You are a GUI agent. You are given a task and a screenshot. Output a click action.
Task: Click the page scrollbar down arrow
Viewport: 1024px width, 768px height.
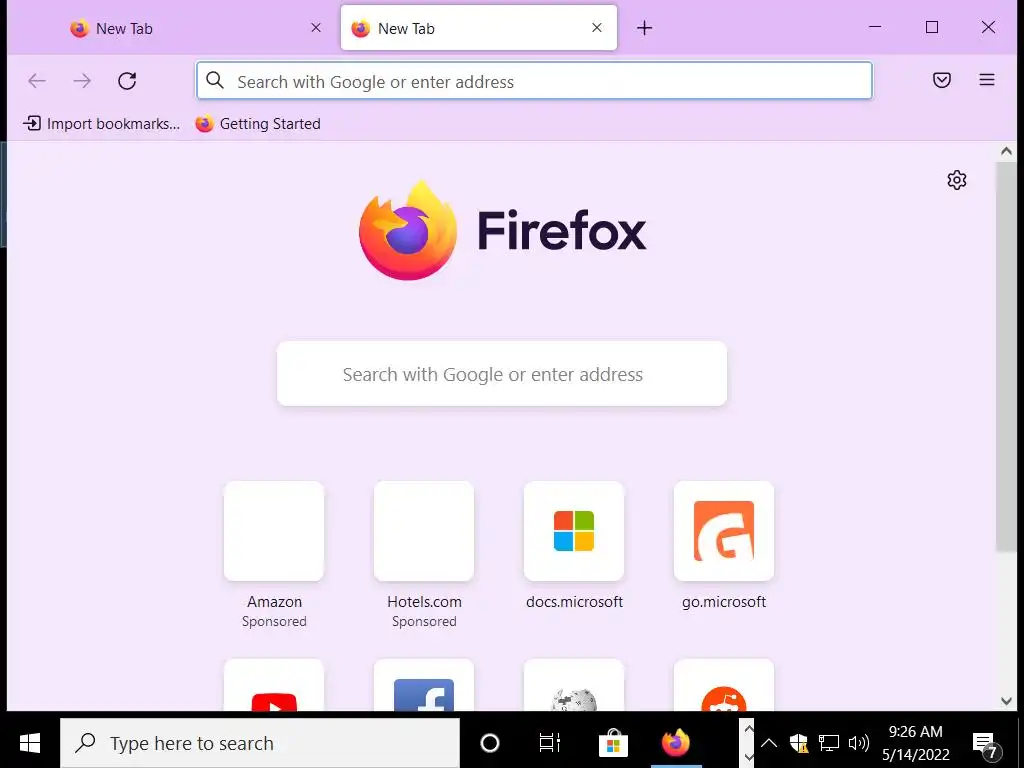pos(1006,701)
